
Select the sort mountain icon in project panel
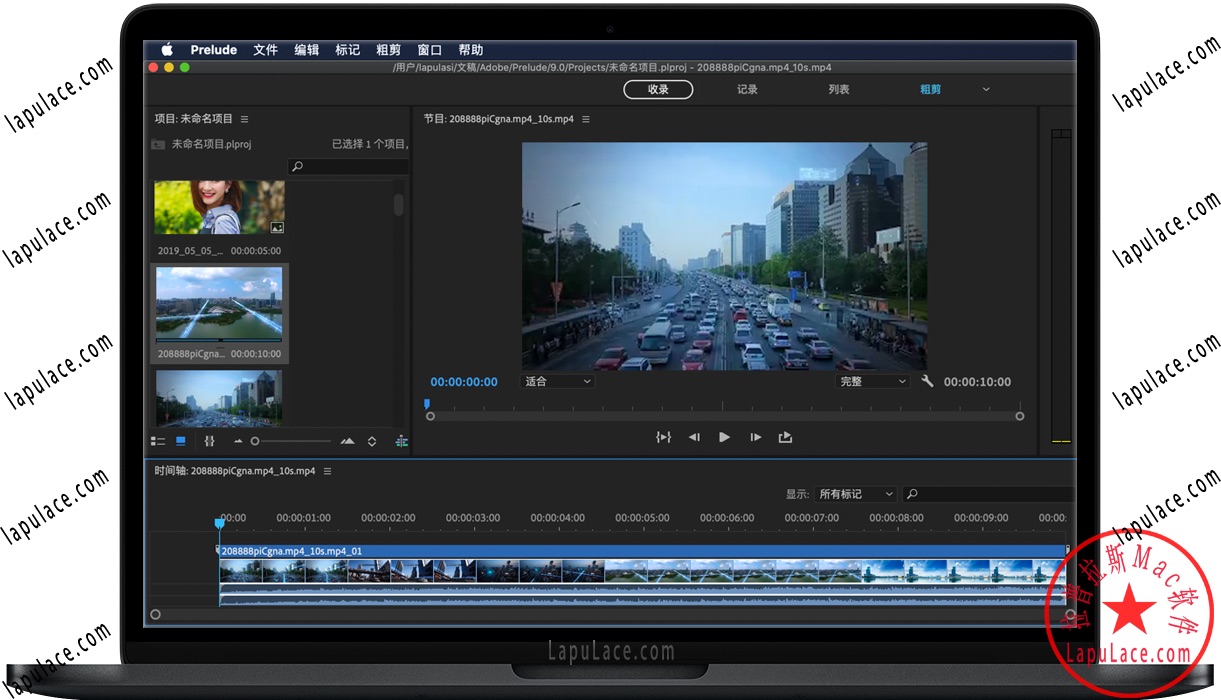point(348,440)
